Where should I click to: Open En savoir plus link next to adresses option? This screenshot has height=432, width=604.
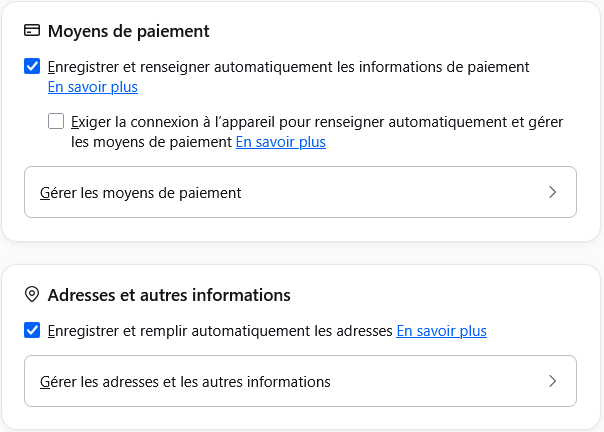pos(441,331)
